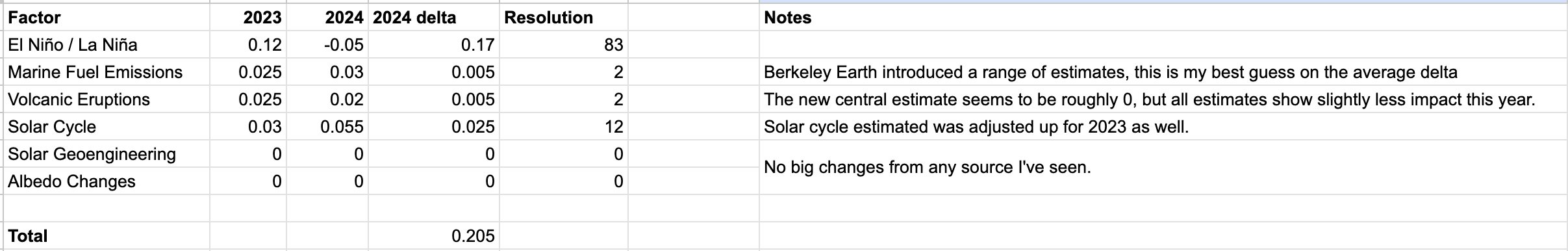1568x251 pixels.
Task: Select the Albedo Changes cell
Action: [x=107, y=181]
